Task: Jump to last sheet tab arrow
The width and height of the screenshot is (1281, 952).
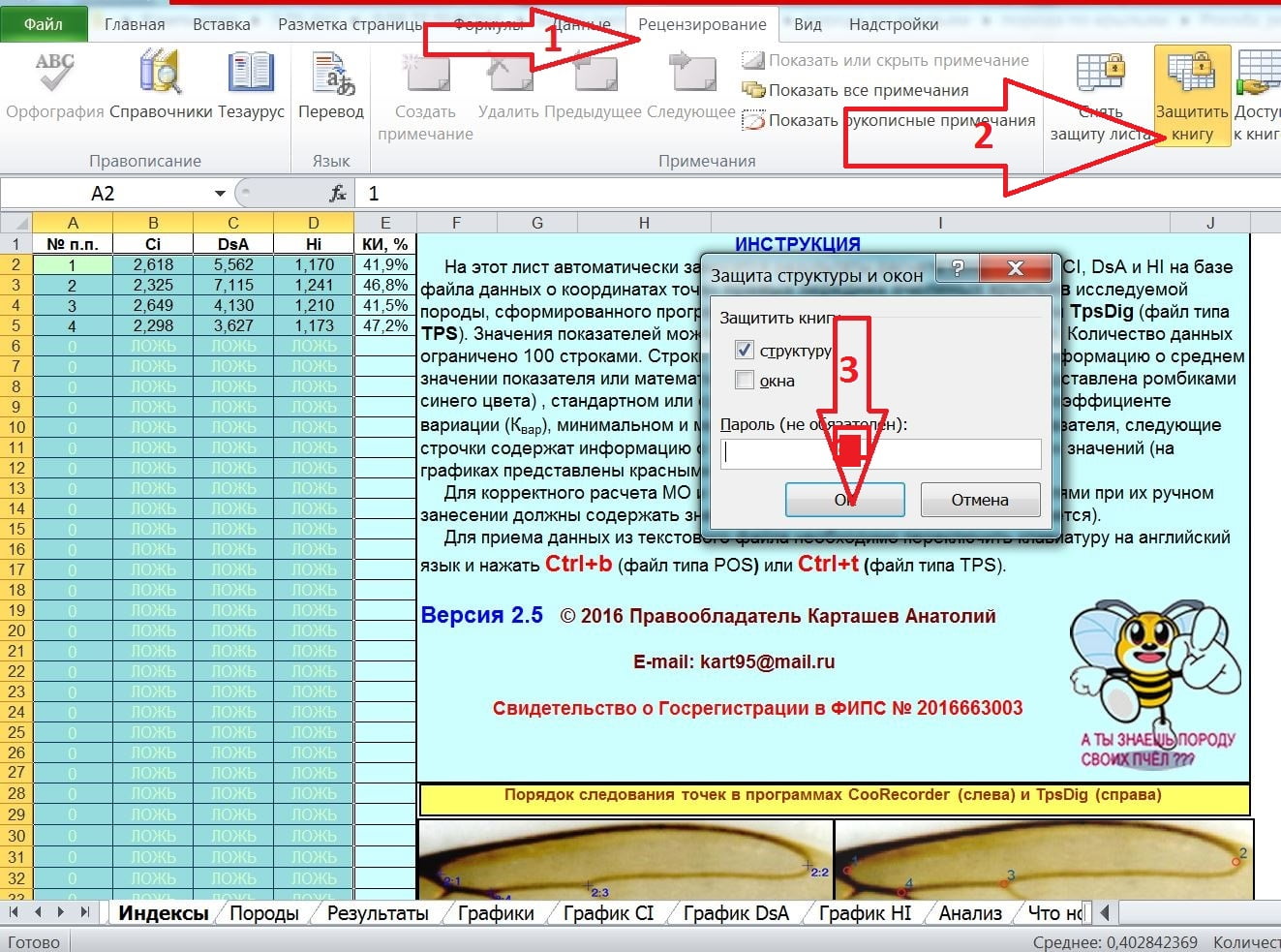Action: (x=84, y=912)
